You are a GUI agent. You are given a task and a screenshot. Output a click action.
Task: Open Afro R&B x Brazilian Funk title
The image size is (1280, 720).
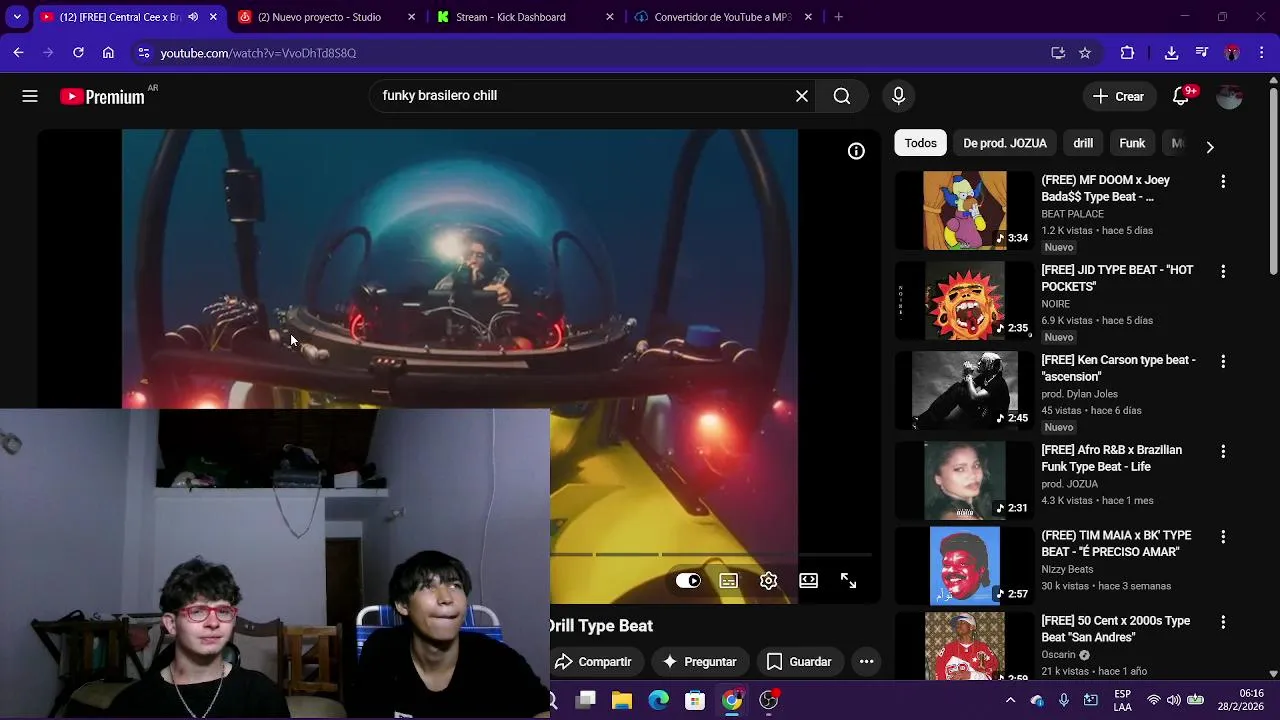(1111, 458)
